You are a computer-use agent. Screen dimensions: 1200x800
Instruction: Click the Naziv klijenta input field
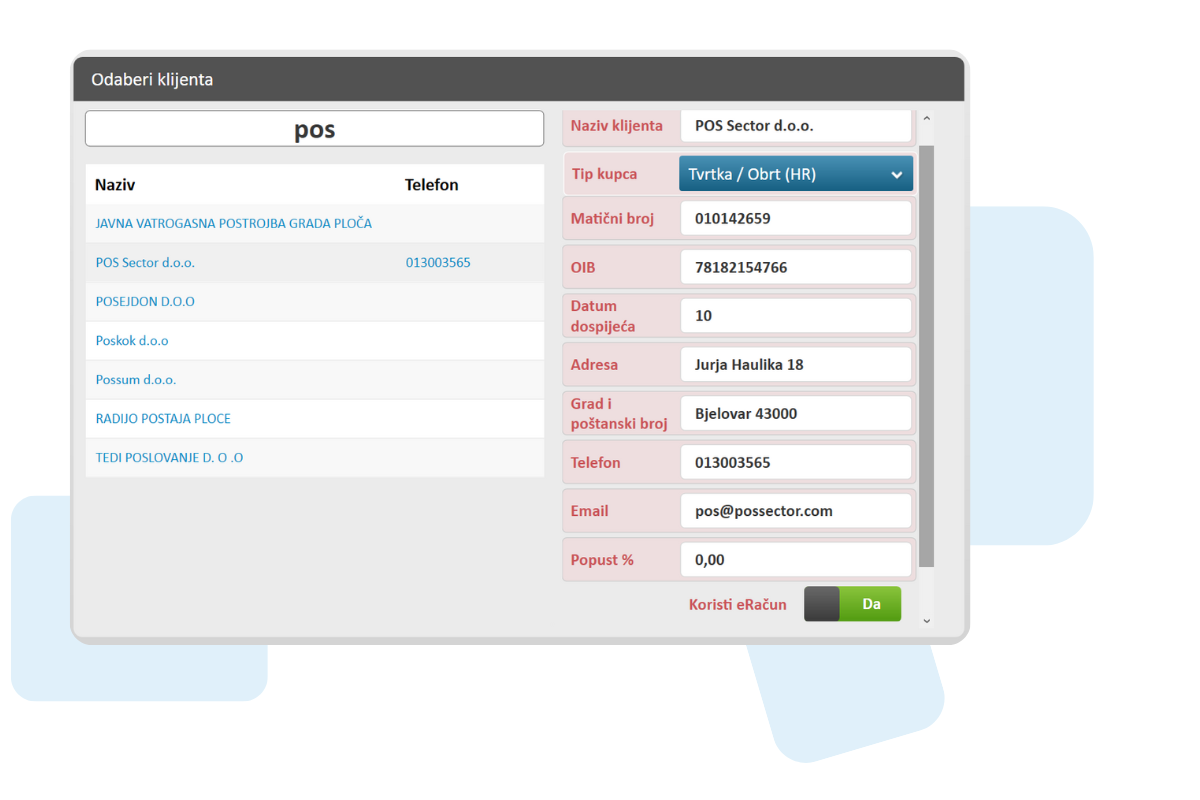tap(796, 126)
